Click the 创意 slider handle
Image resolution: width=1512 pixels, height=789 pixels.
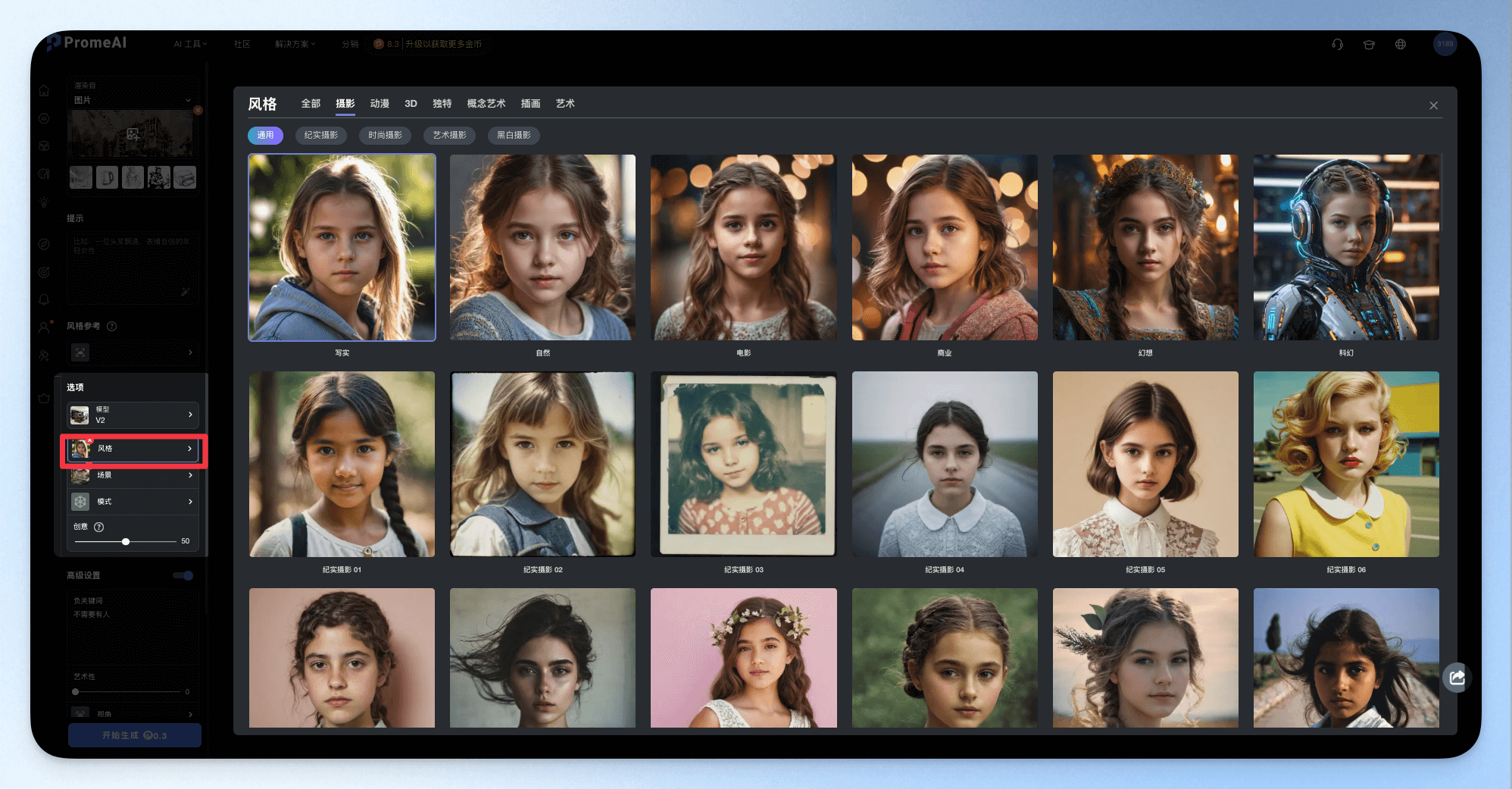pyautogui.click(x=126, y=542)
